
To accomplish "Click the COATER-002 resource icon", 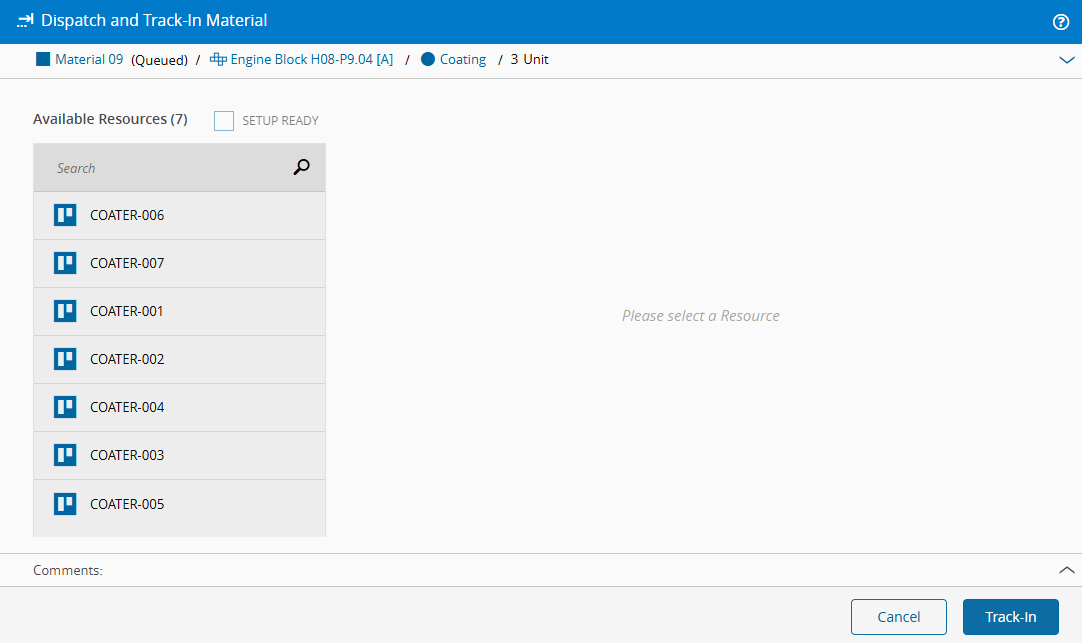I will 65,359.
